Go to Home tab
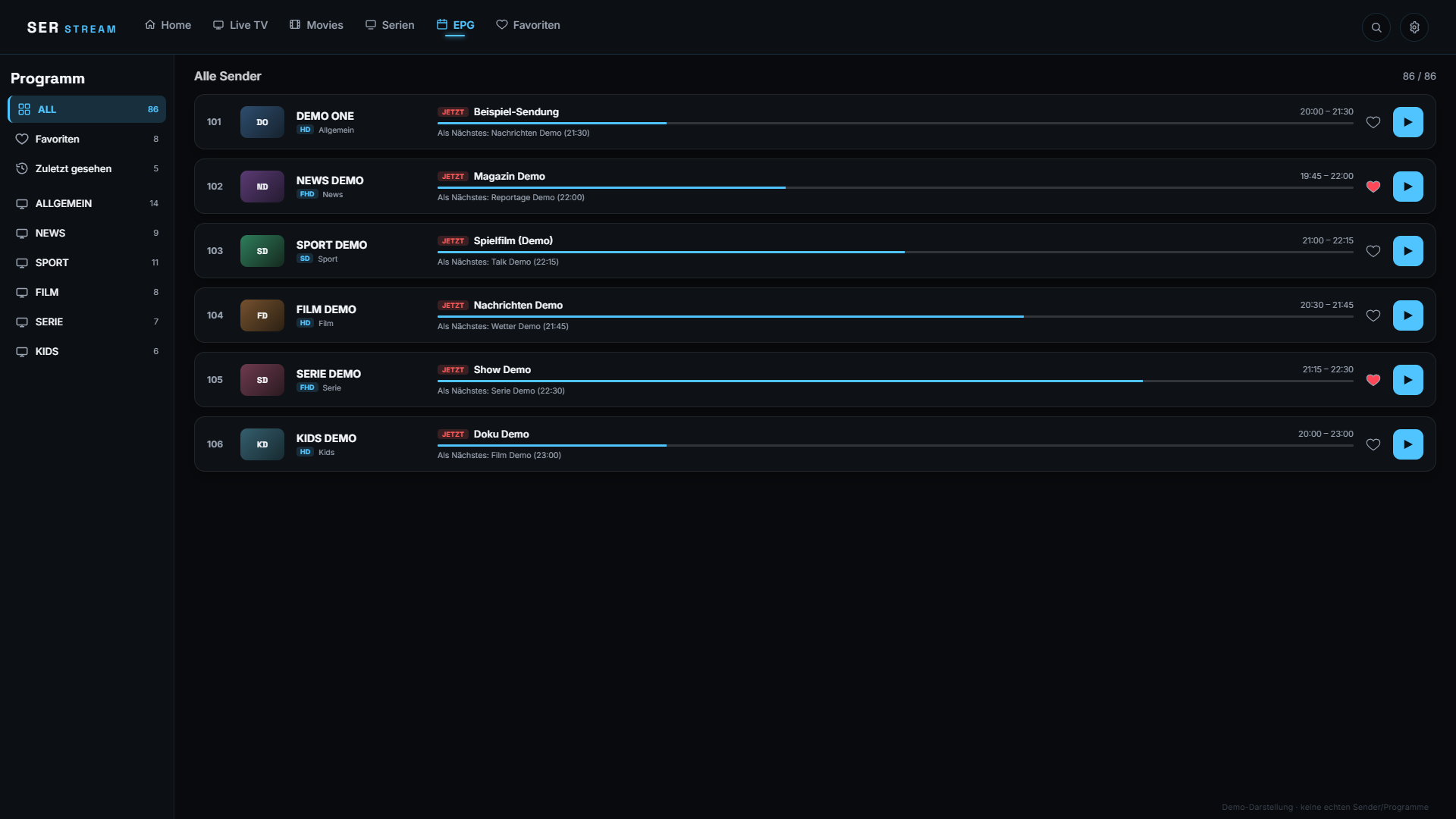This screenshot has width=1456, height=819. pos(168,25)
